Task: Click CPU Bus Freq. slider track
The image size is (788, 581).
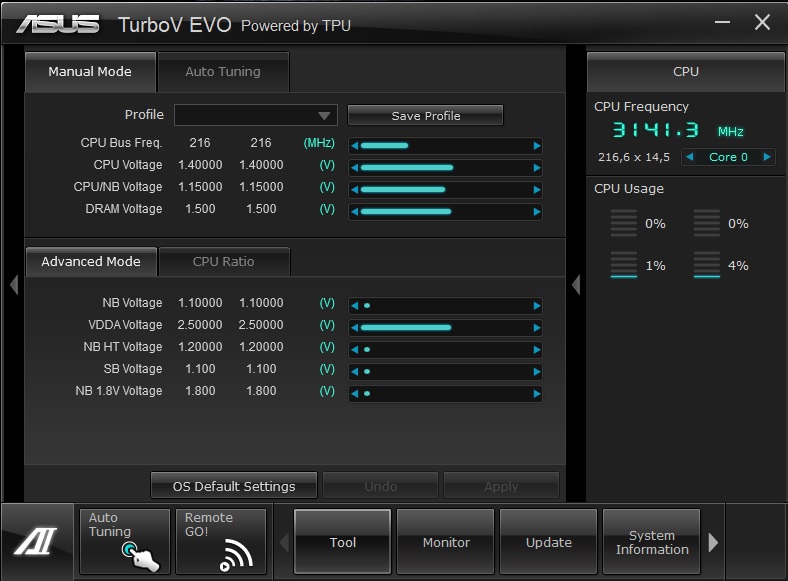Action: pos(445,146)
